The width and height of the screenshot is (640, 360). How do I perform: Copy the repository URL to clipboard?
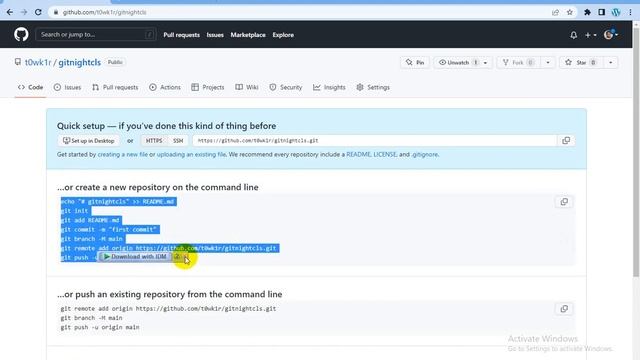pos(566,140)
